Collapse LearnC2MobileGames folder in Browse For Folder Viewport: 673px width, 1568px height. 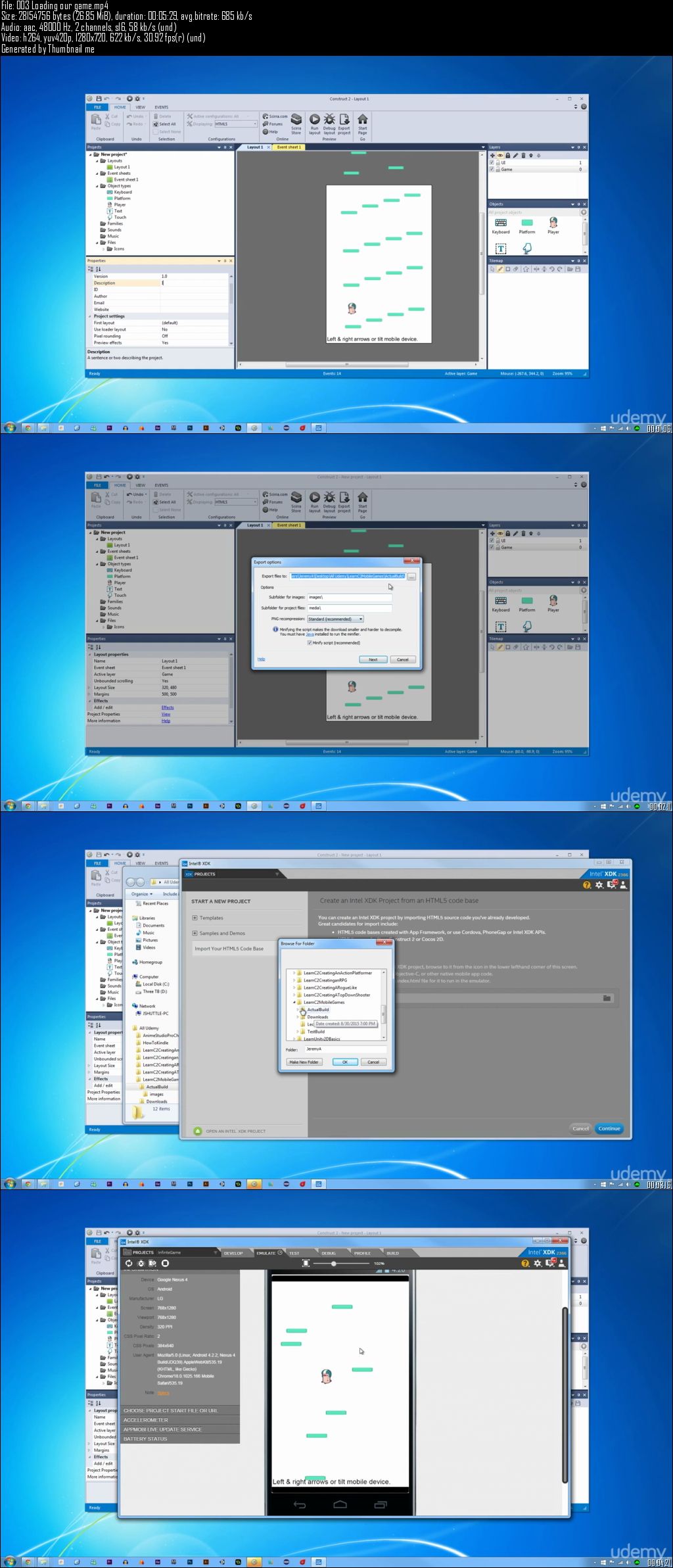[x=294, y=1003]
